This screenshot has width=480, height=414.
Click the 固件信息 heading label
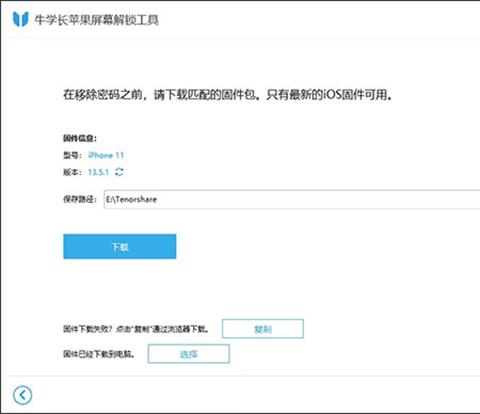pyautogui.click(x=80, y=138)
